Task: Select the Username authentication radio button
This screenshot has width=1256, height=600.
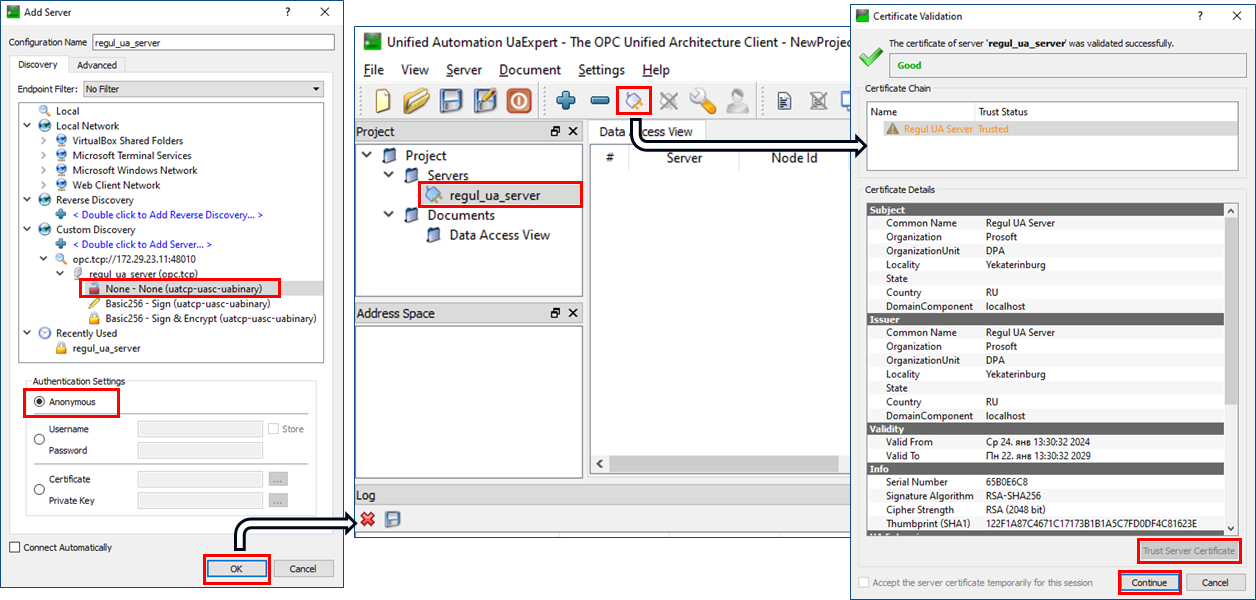Action: point(40,438)
